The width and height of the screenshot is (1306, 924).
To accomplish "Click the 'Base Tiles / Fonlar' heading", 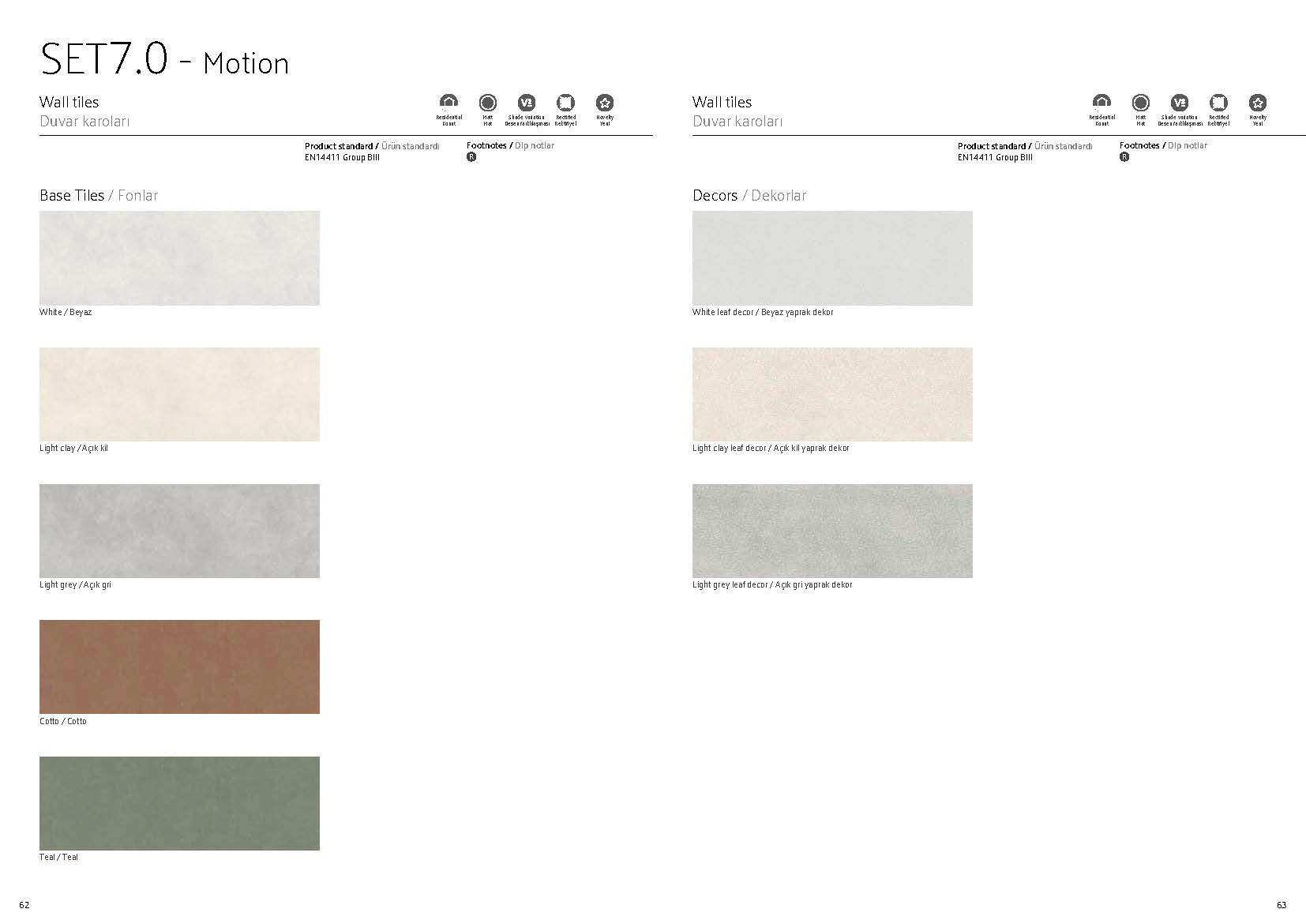I will pyautogui.click(x=99, y=195).
